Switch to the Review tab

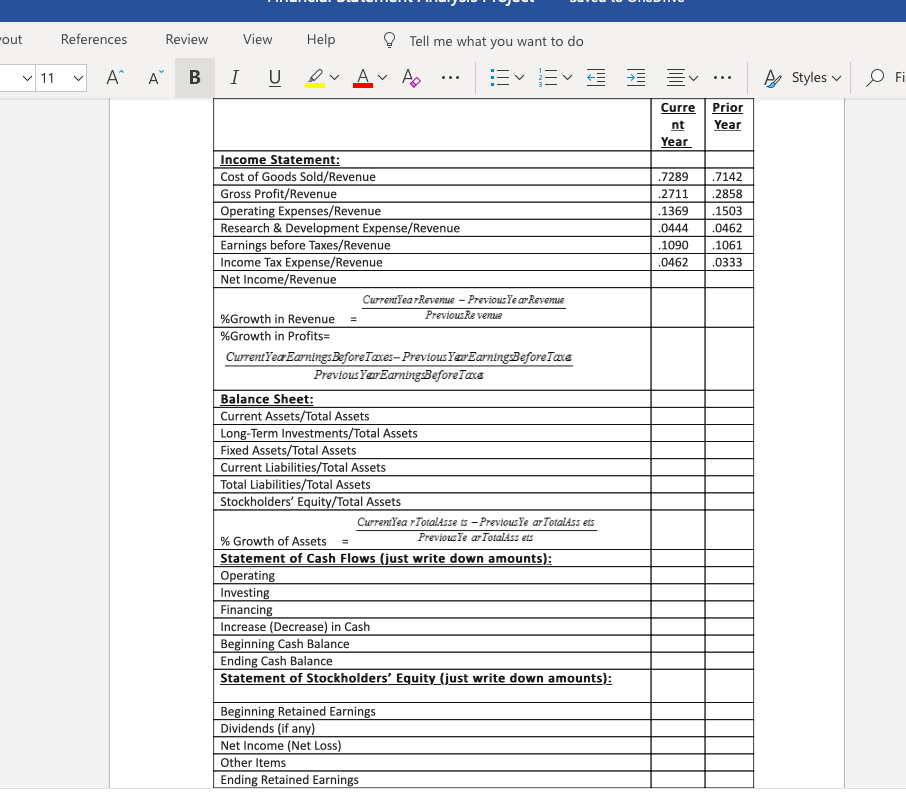(x=186, y=39)
